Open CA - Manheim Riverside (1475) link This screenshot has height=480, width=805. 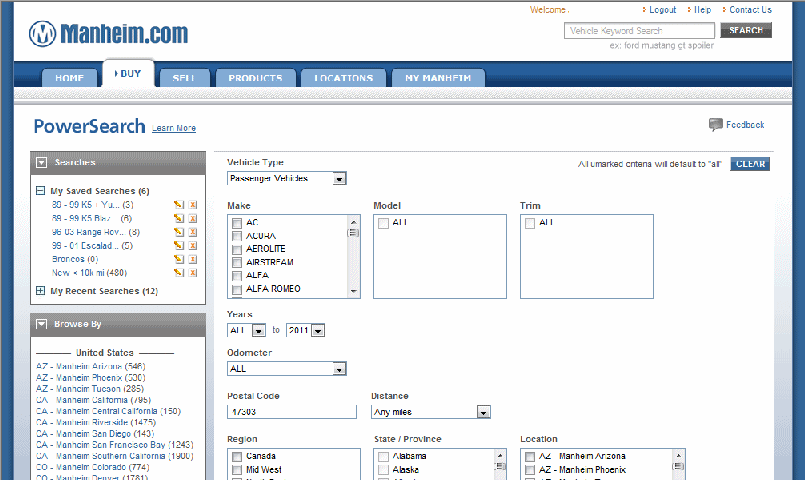pos(96,423)
